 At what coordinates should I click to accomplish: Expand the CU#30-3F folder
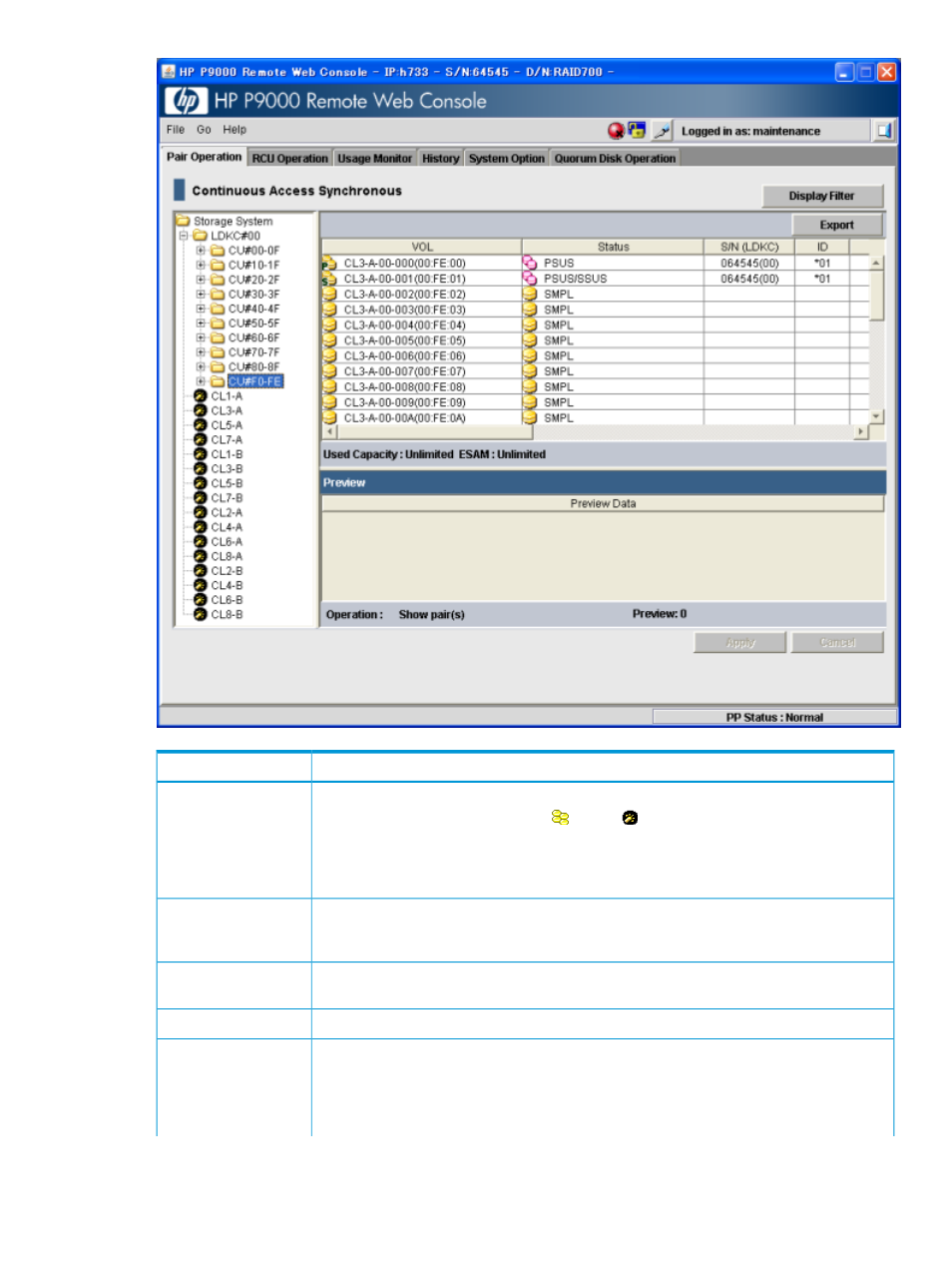click(201, 294)
